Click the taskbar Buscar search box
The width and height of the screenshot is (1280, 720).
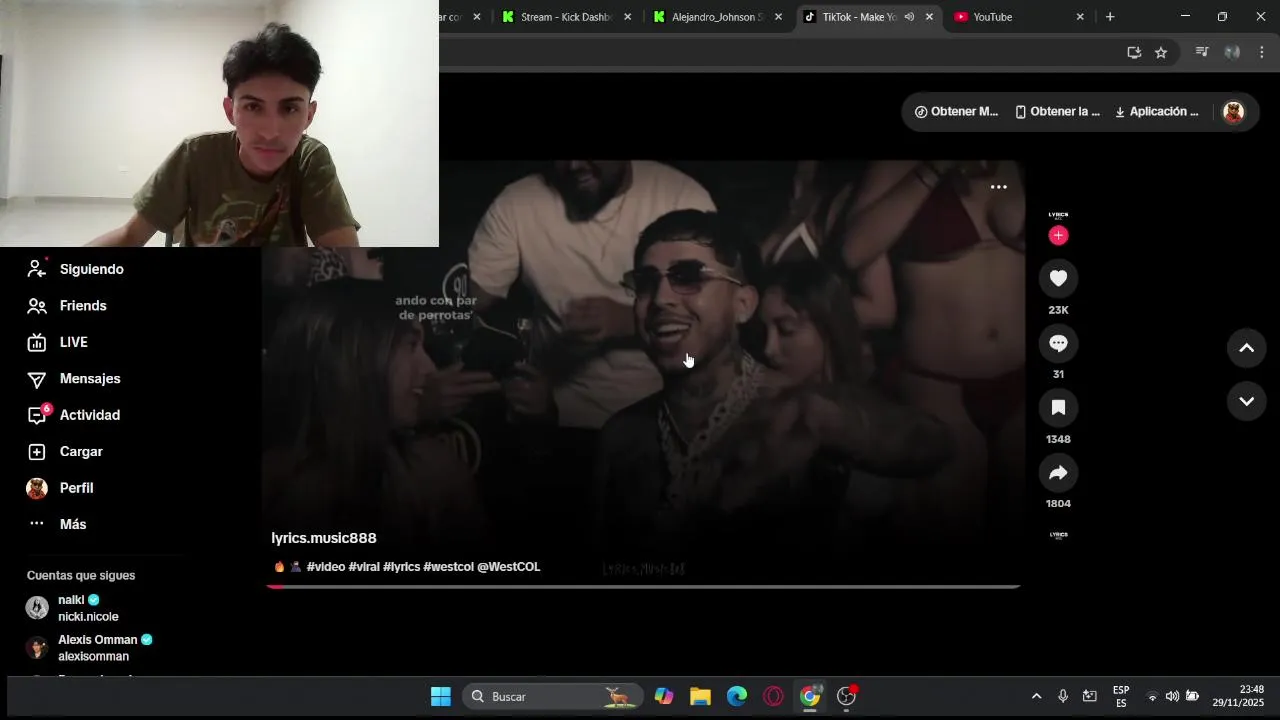(x=551, y=697)
